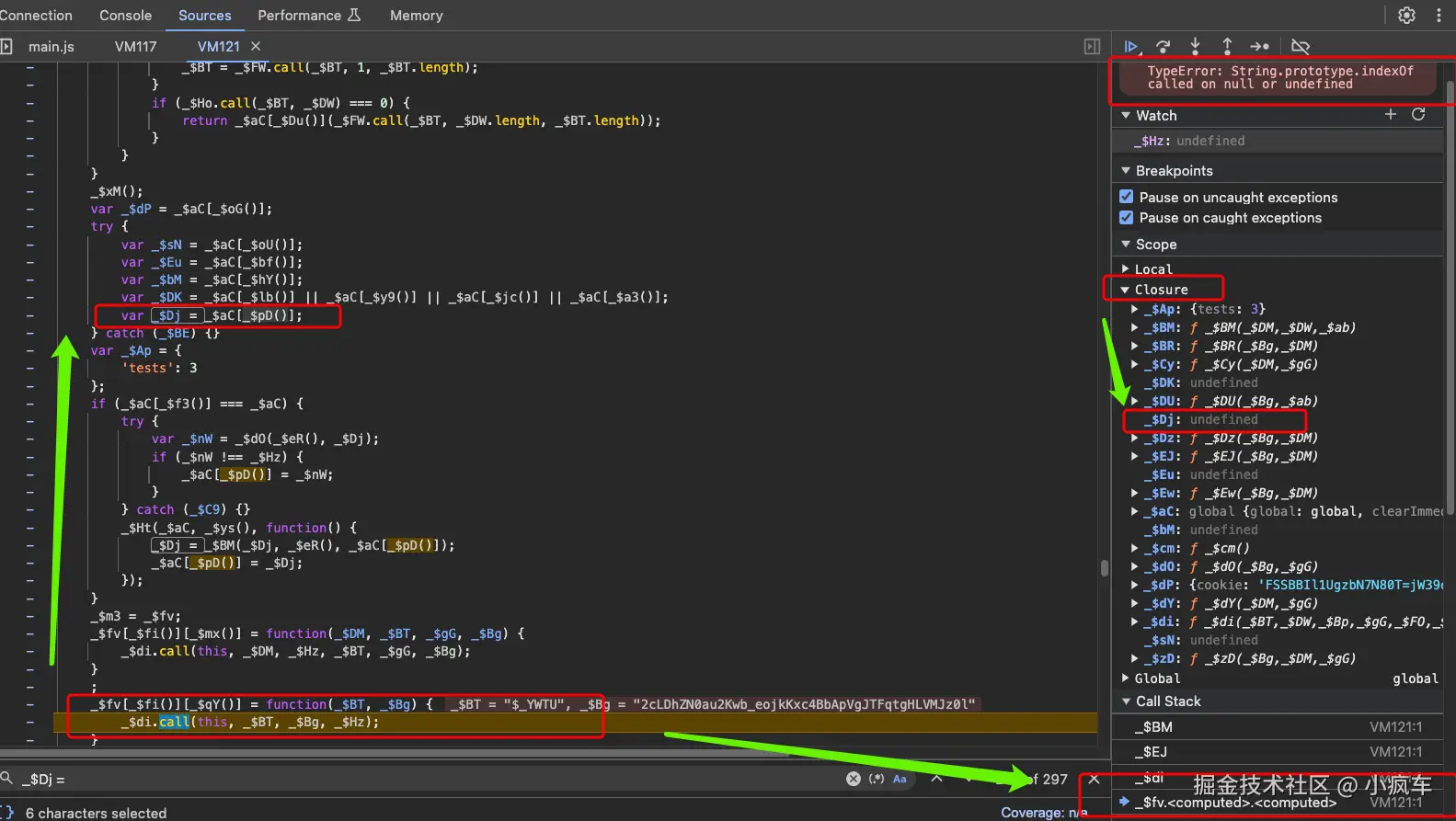Expand the _$BM function entry

pyautogui.click(x=1134, y=327)
